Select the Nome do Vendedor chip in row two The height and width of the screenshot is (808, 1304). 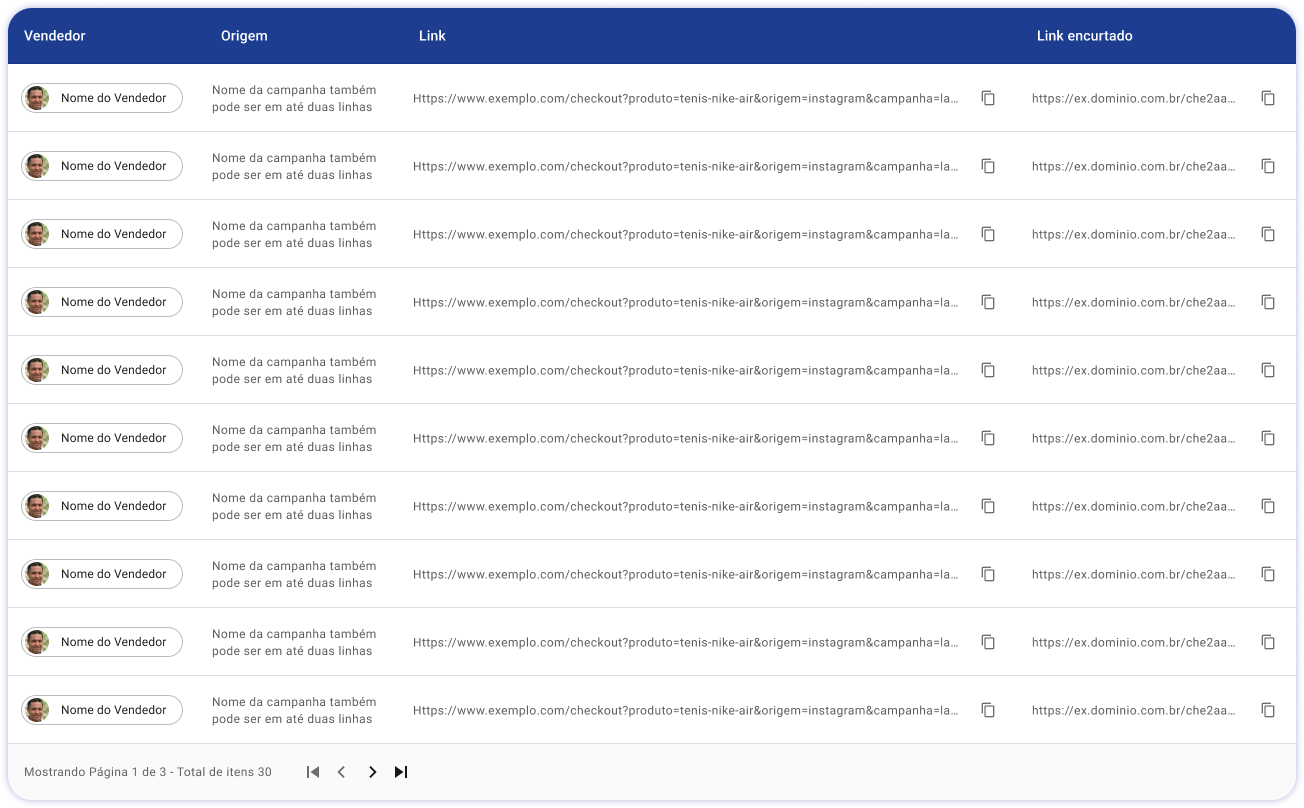[x=102, y=166]
